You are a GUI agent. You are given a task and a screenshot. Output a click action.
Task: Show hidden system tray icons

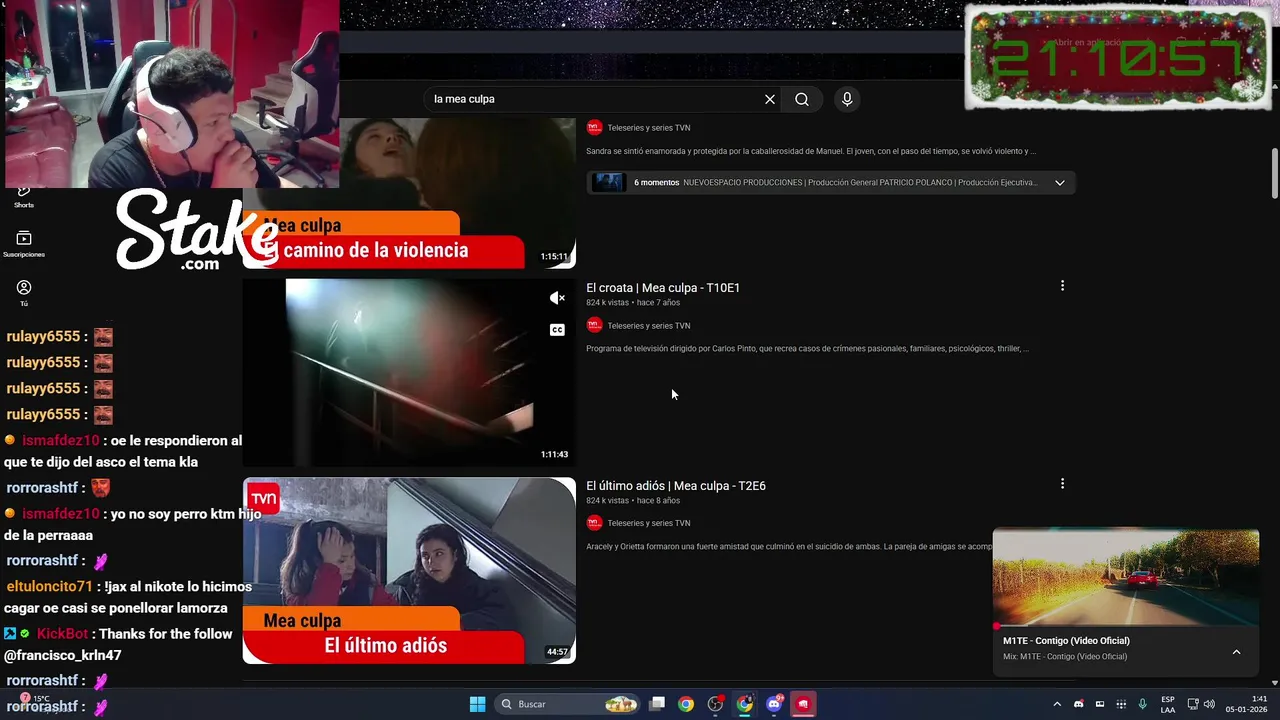pyautogui.click(x=1057, y=705)
